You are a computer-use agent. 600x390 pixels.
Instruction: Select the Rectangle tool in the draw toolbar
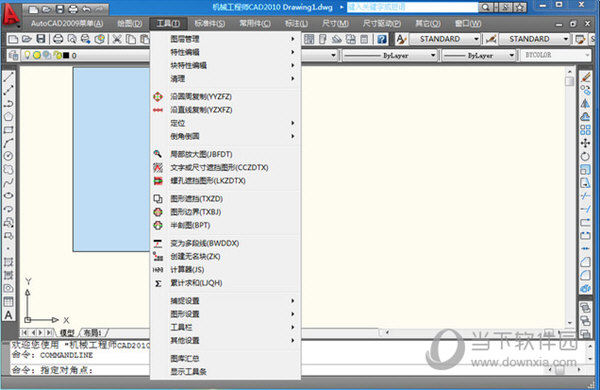(x=8, y=130)
